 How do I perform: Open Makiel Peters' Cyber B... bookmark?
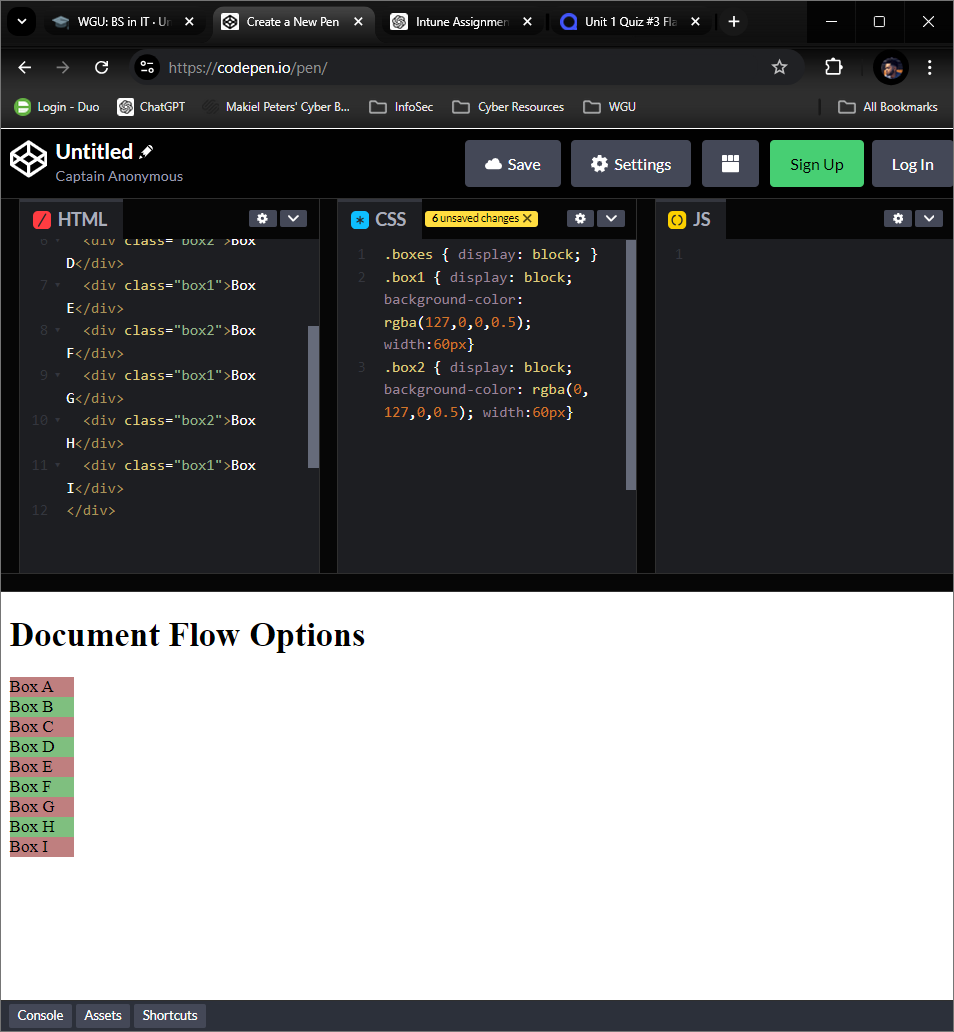[277, 107]
